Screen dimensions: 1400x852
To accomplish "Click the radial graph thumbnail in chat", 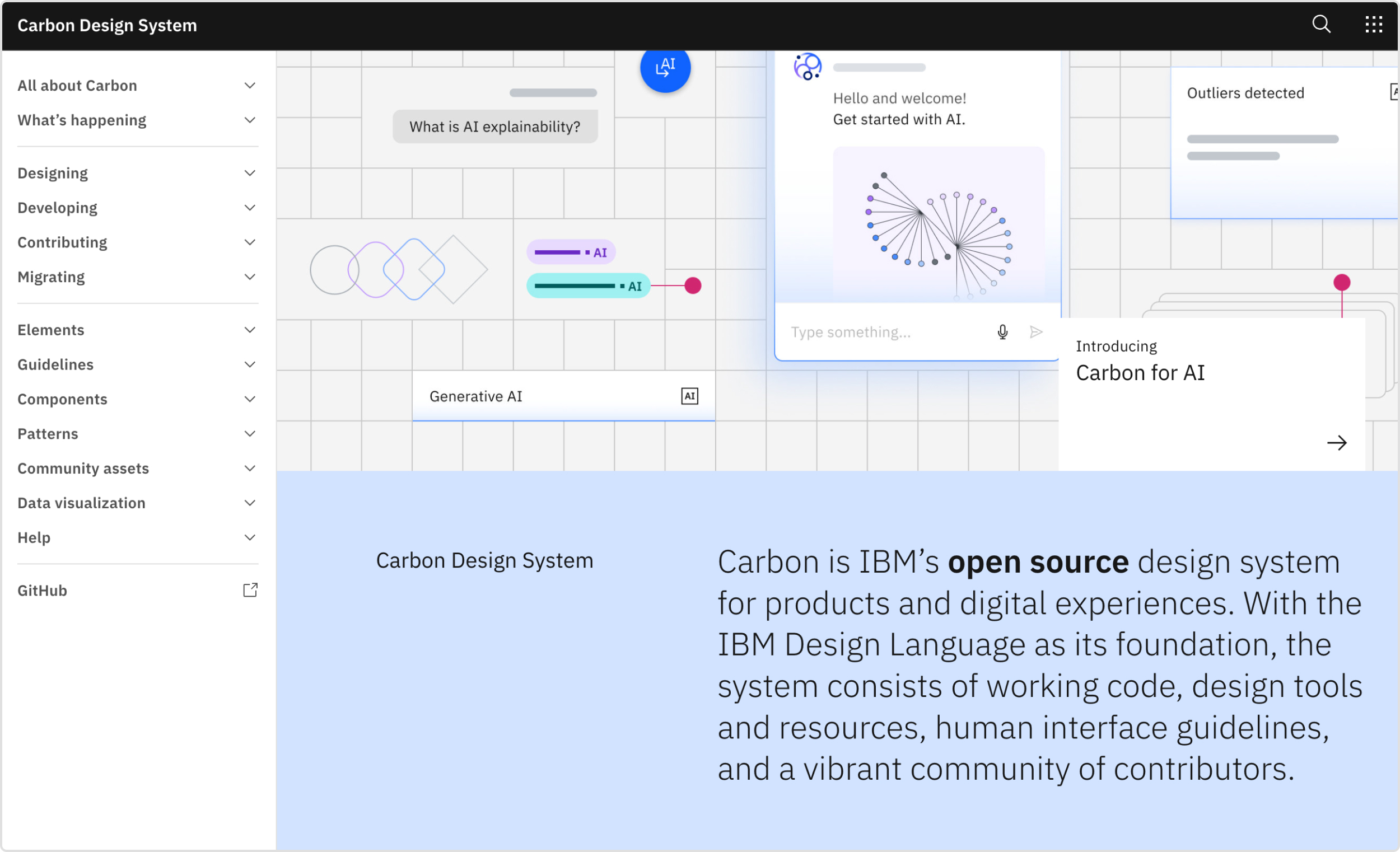I will 939,223.
